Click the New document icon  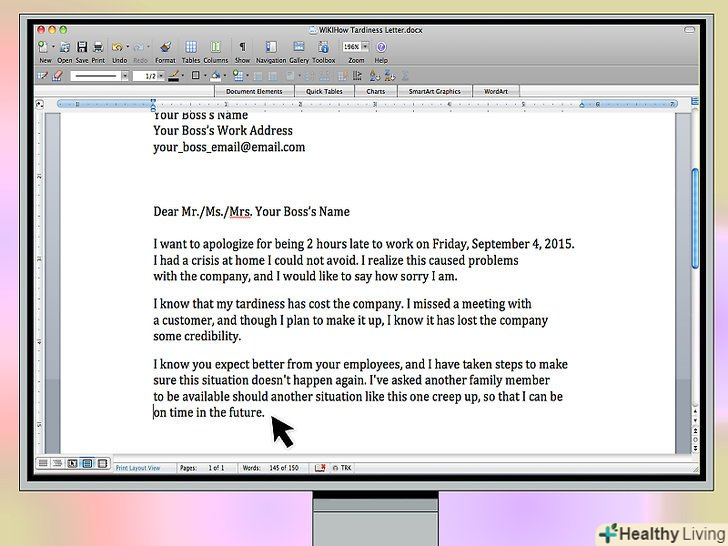coord(43,47)
